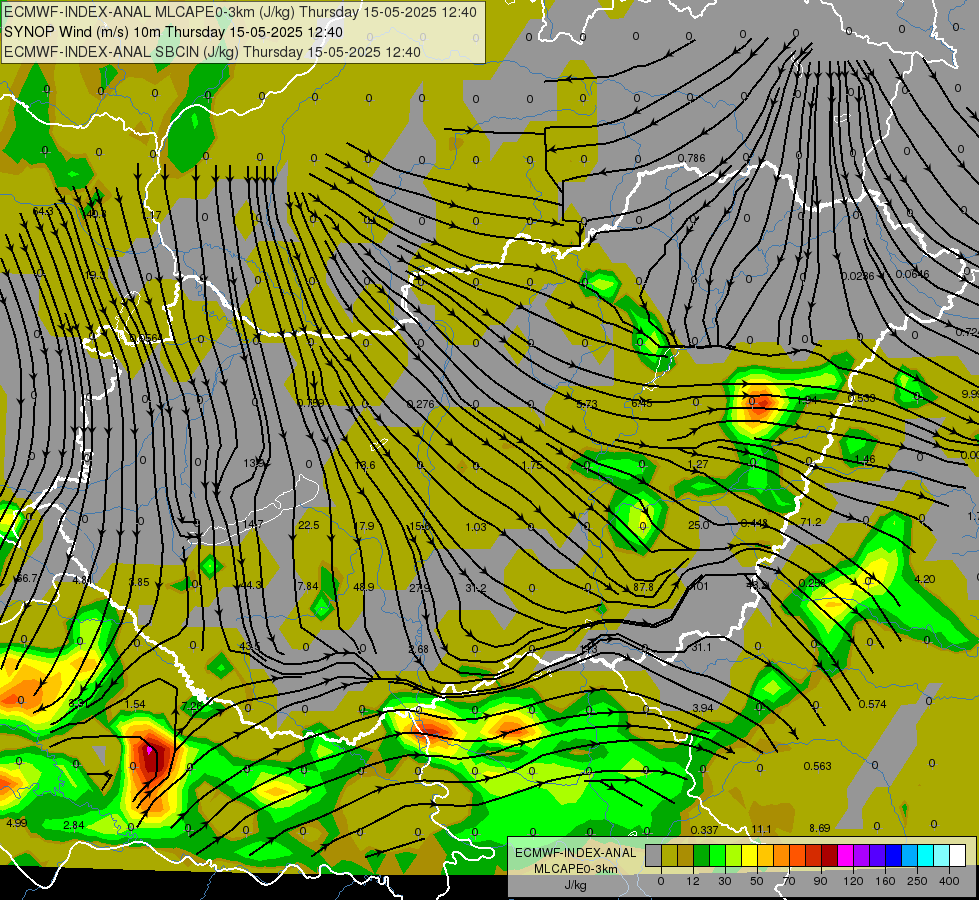The width and height of the screenshot is (979, 900).
Task: Click the 14.7 value on the map
Action: click(x=253, y=523)
